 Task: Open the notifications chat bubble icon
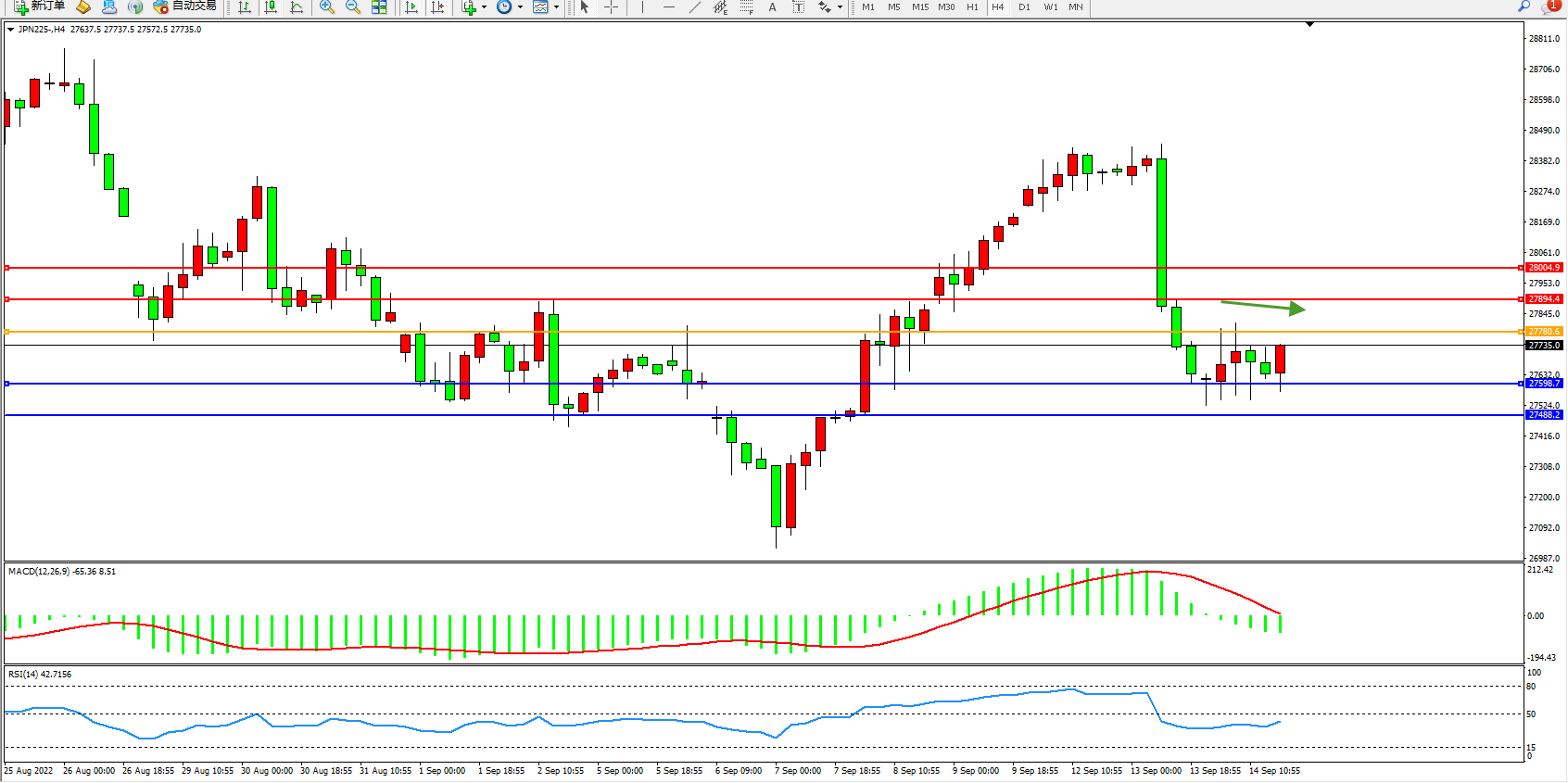[x=1549, y=6]
